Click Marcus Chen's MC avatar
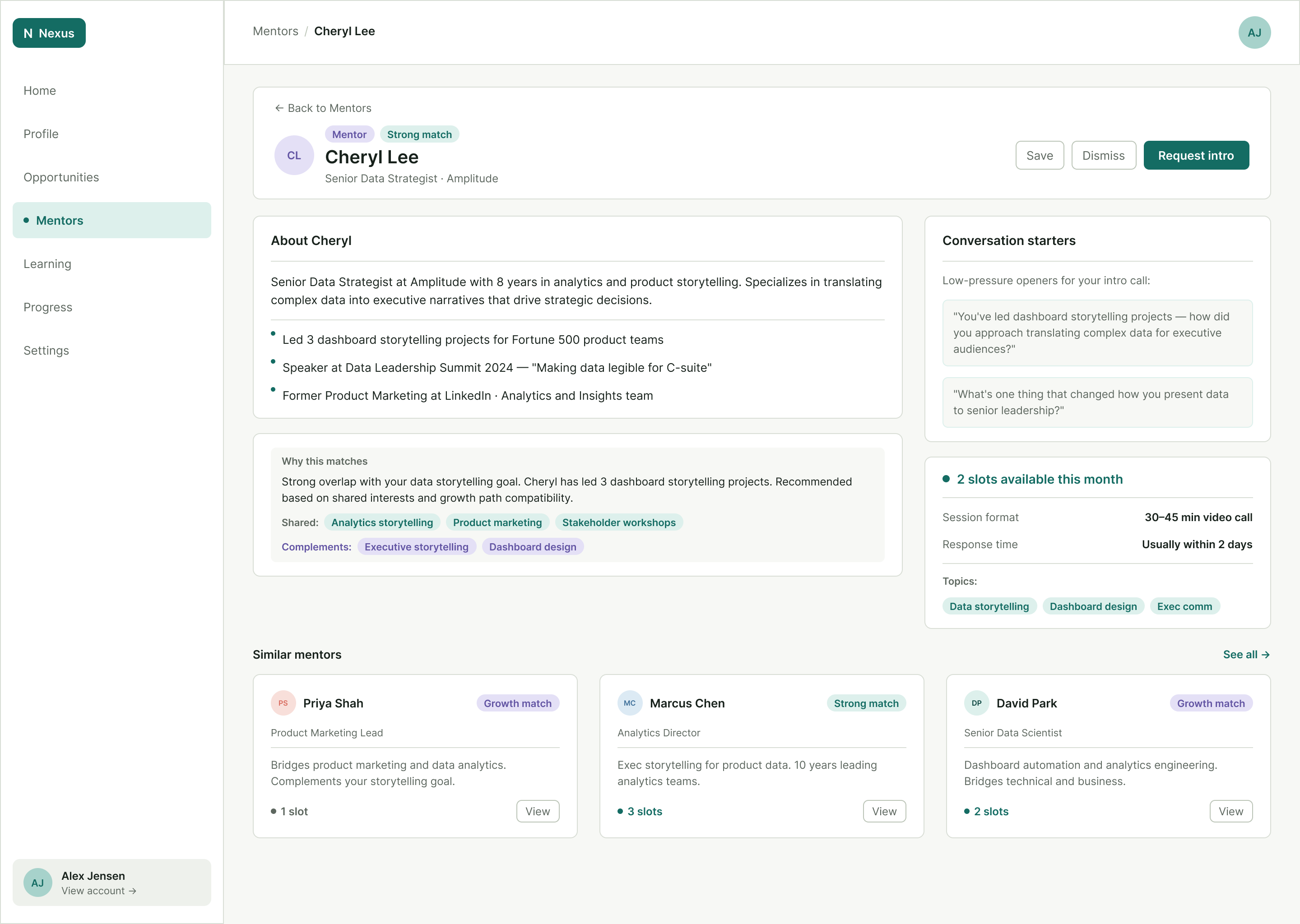This screenshot has height=924, width=1300. pos(630,702)
